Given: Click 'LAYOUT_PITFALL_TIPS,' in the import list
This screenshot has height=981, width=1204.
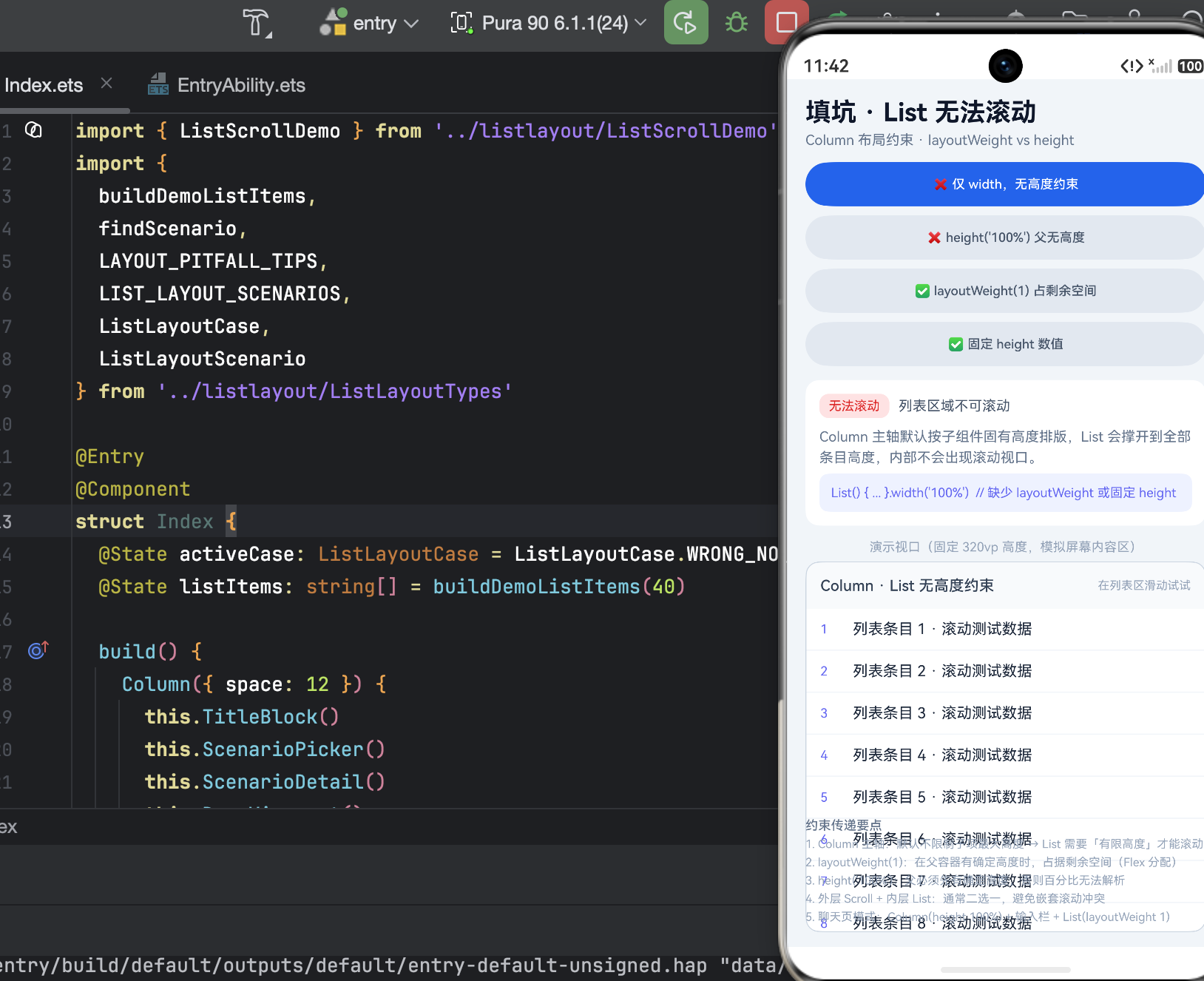Looking at the screenshot, I should point(214,261).
